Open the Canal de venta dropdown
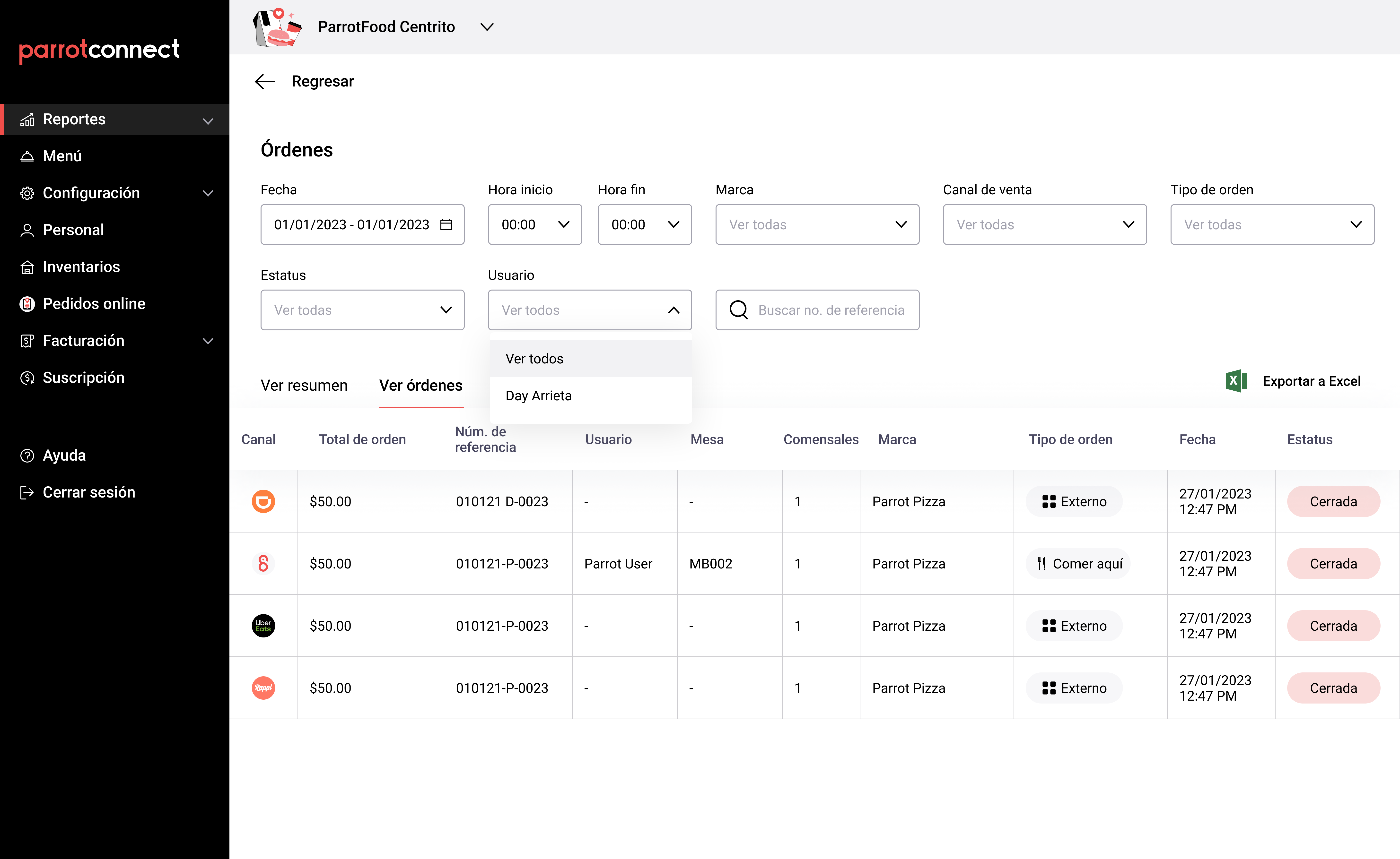Screen dimensions: 1400x859 [x=1045, y=225]
